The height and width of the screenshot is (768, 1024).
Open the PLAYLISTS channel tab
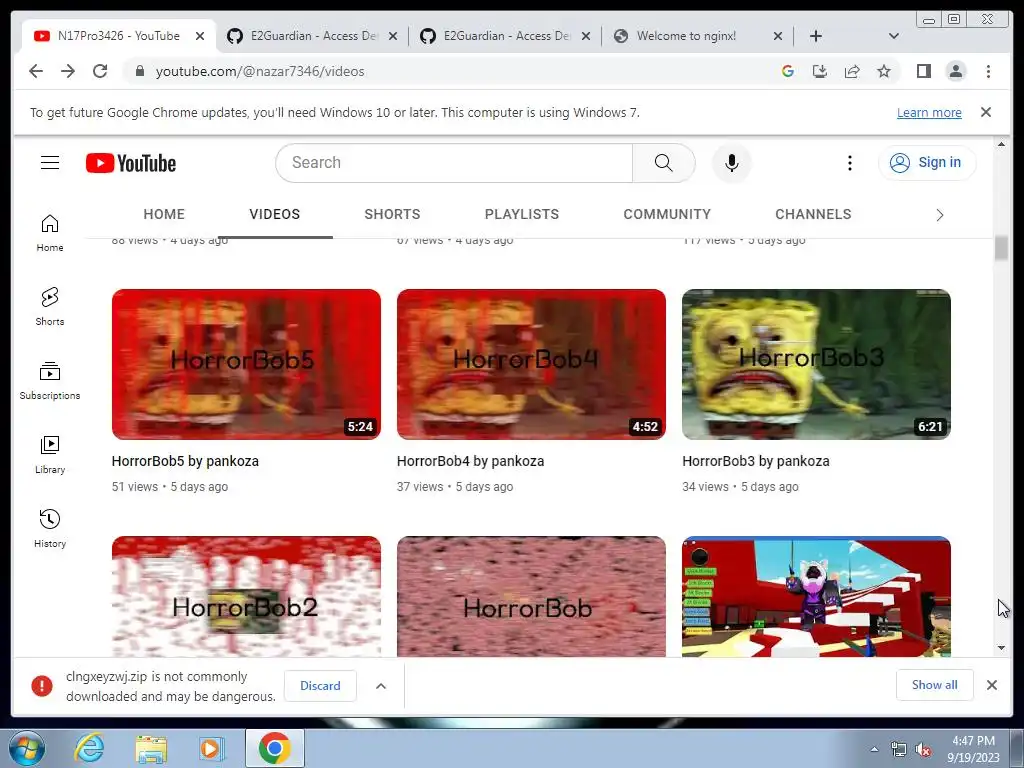tap(522, 214)
